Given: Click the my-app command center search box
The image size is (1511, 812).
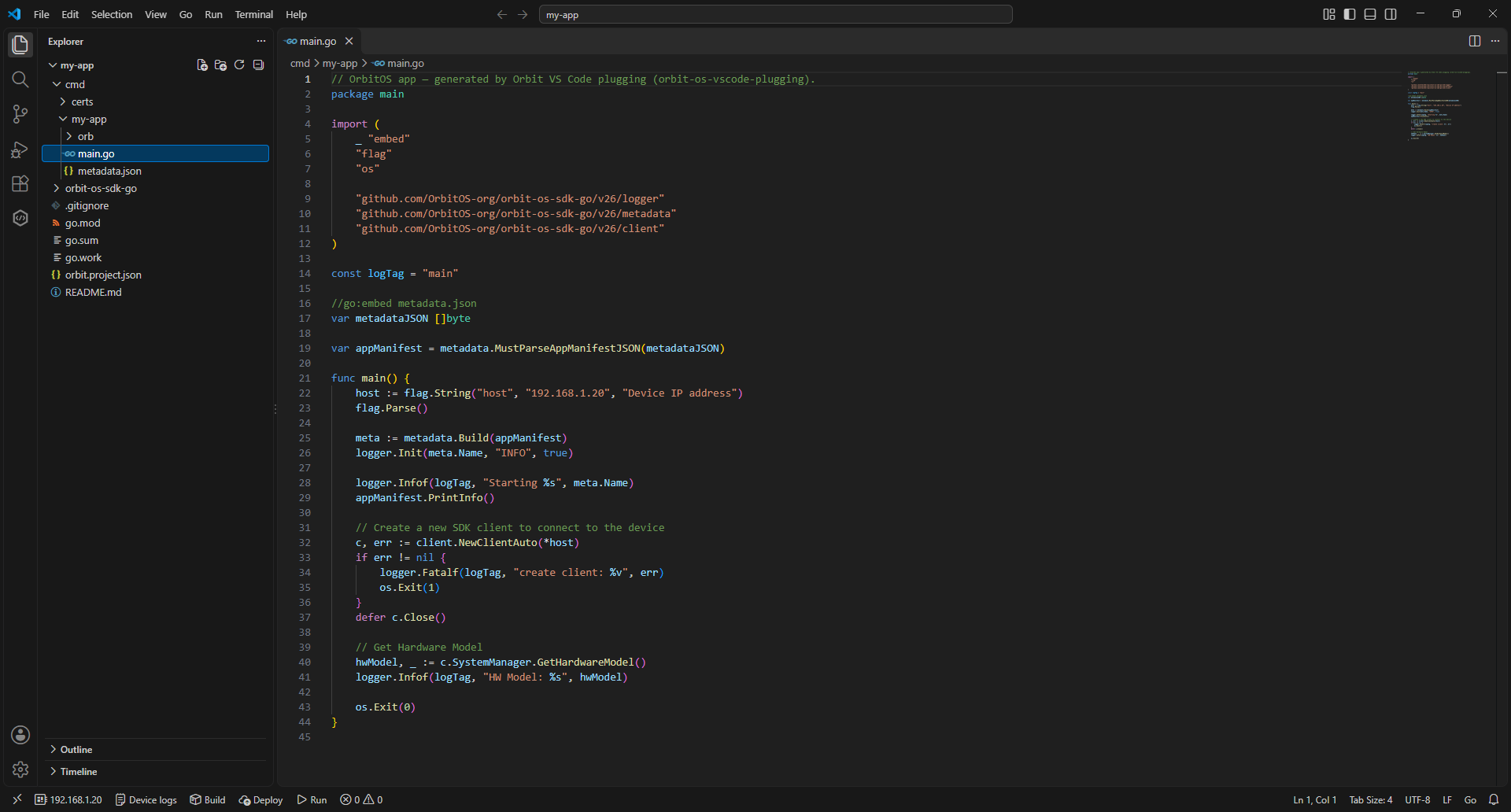Looking at the screenshot, I should [775, 14].
